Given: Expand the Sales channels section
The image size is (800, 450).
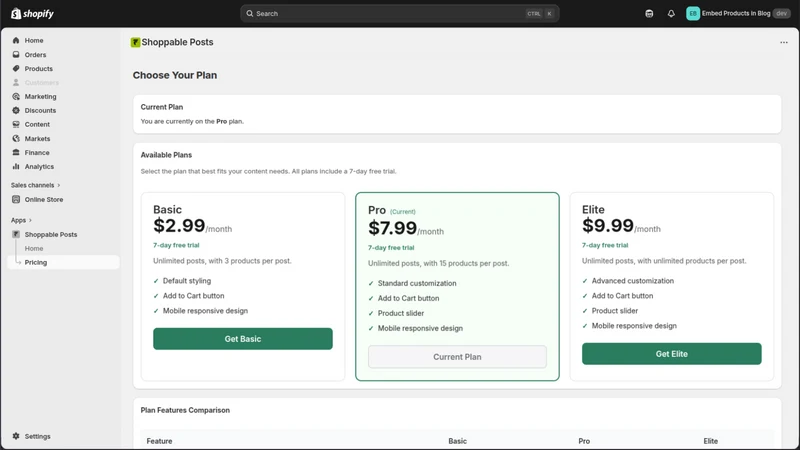Looking at the screenshot, I should click(x=35, y=185).
